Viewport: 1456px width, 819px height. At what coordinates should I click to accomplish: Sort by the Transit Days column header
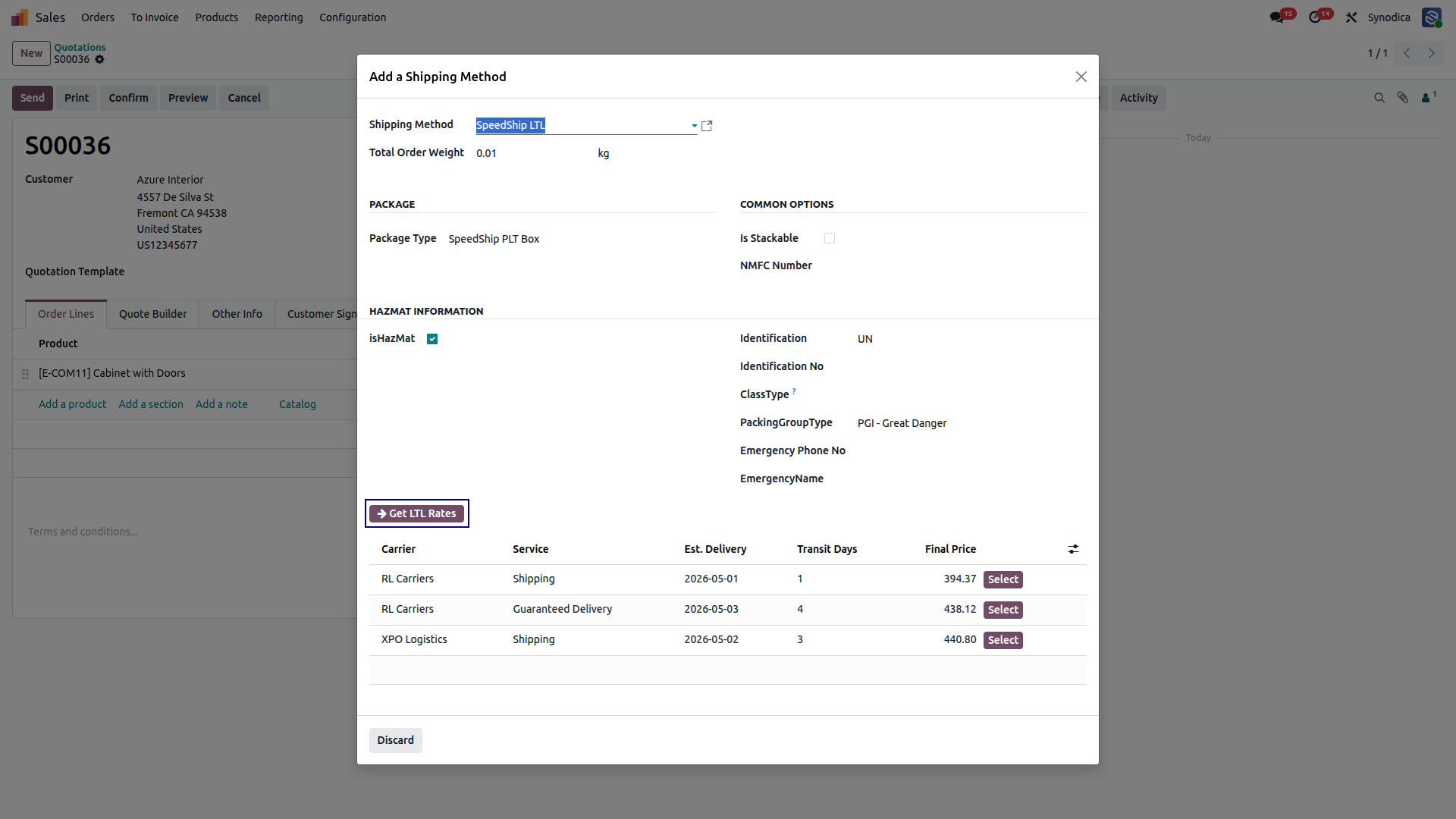[x=827, y=549]
